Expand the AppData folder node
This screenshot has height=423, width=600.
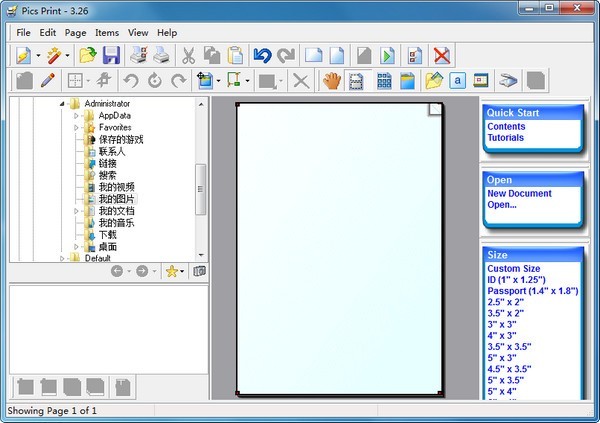tap(76, 116)
